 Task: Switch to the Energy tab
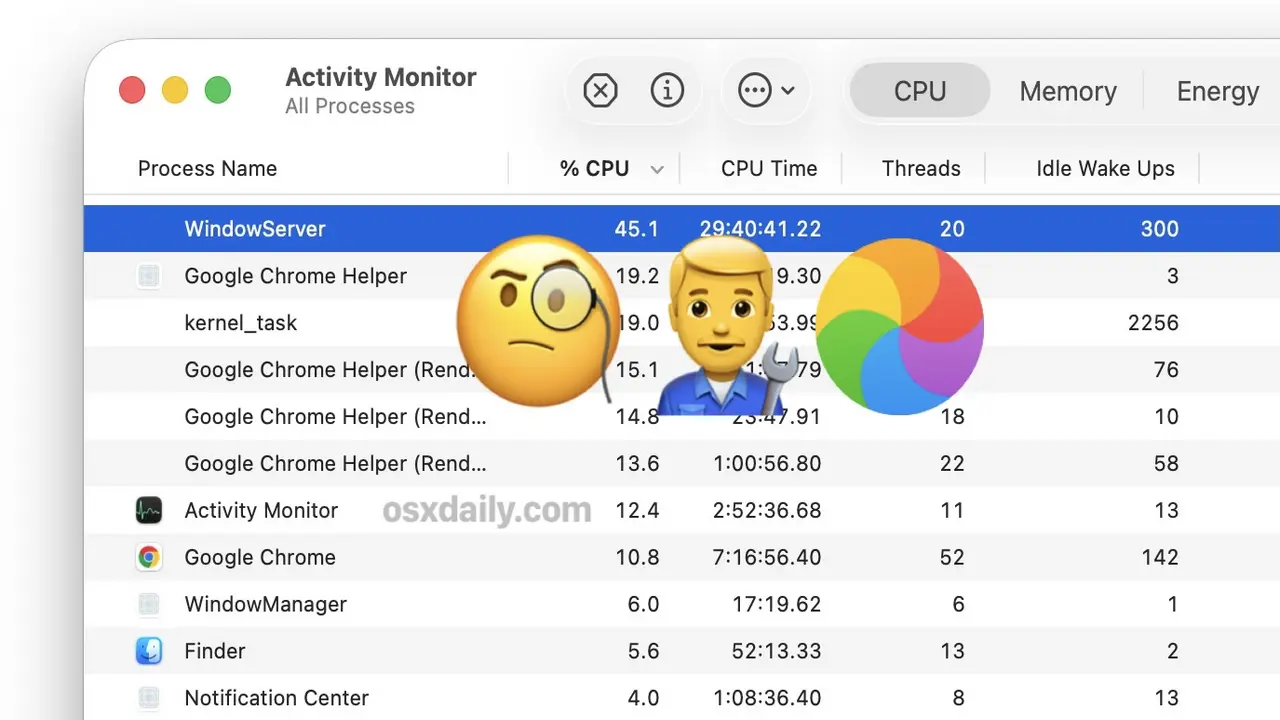[x=1217, y=92]
